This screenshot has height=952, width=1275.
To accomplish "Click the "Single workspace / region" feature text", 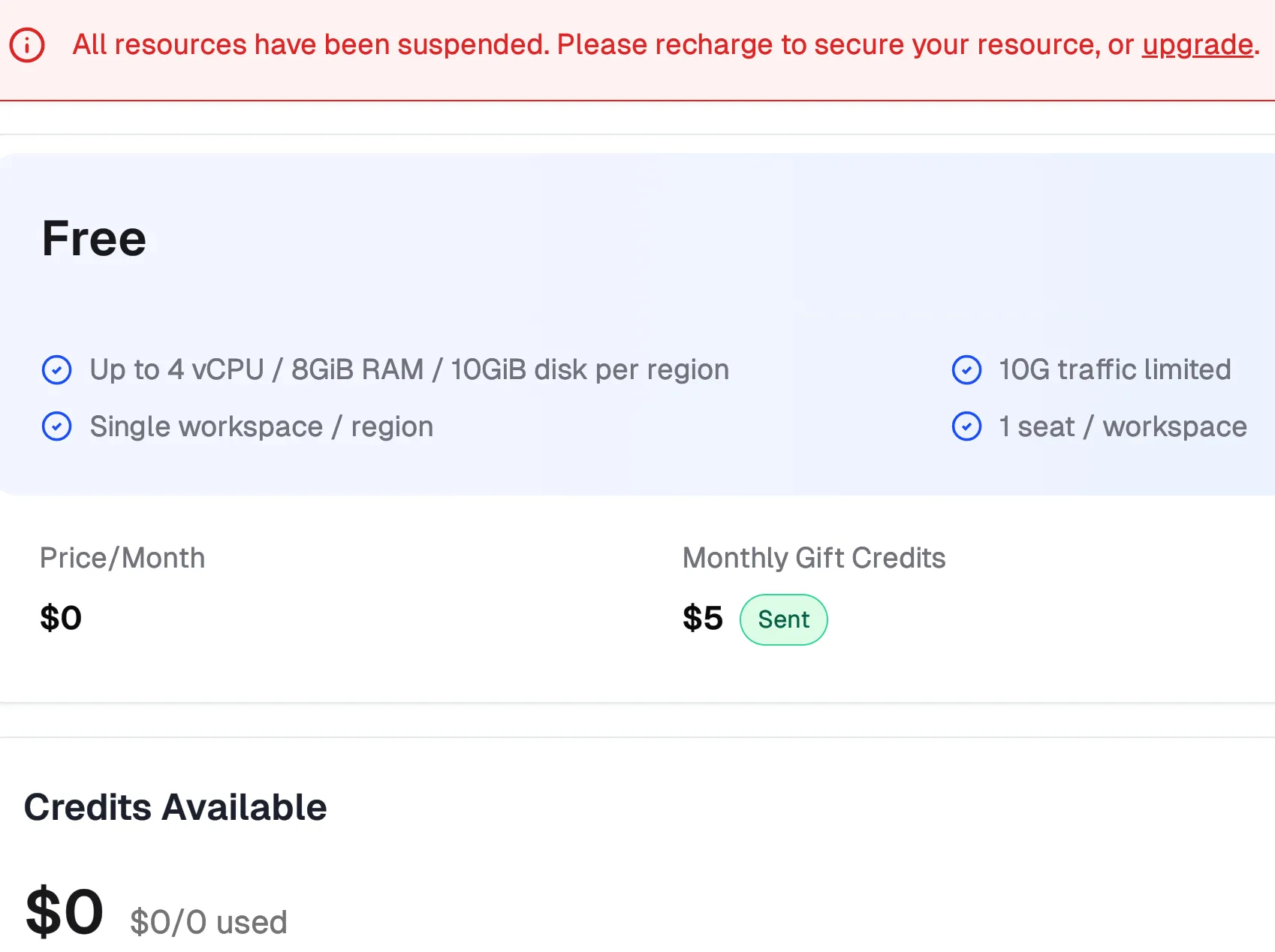I will coord(261,426).
